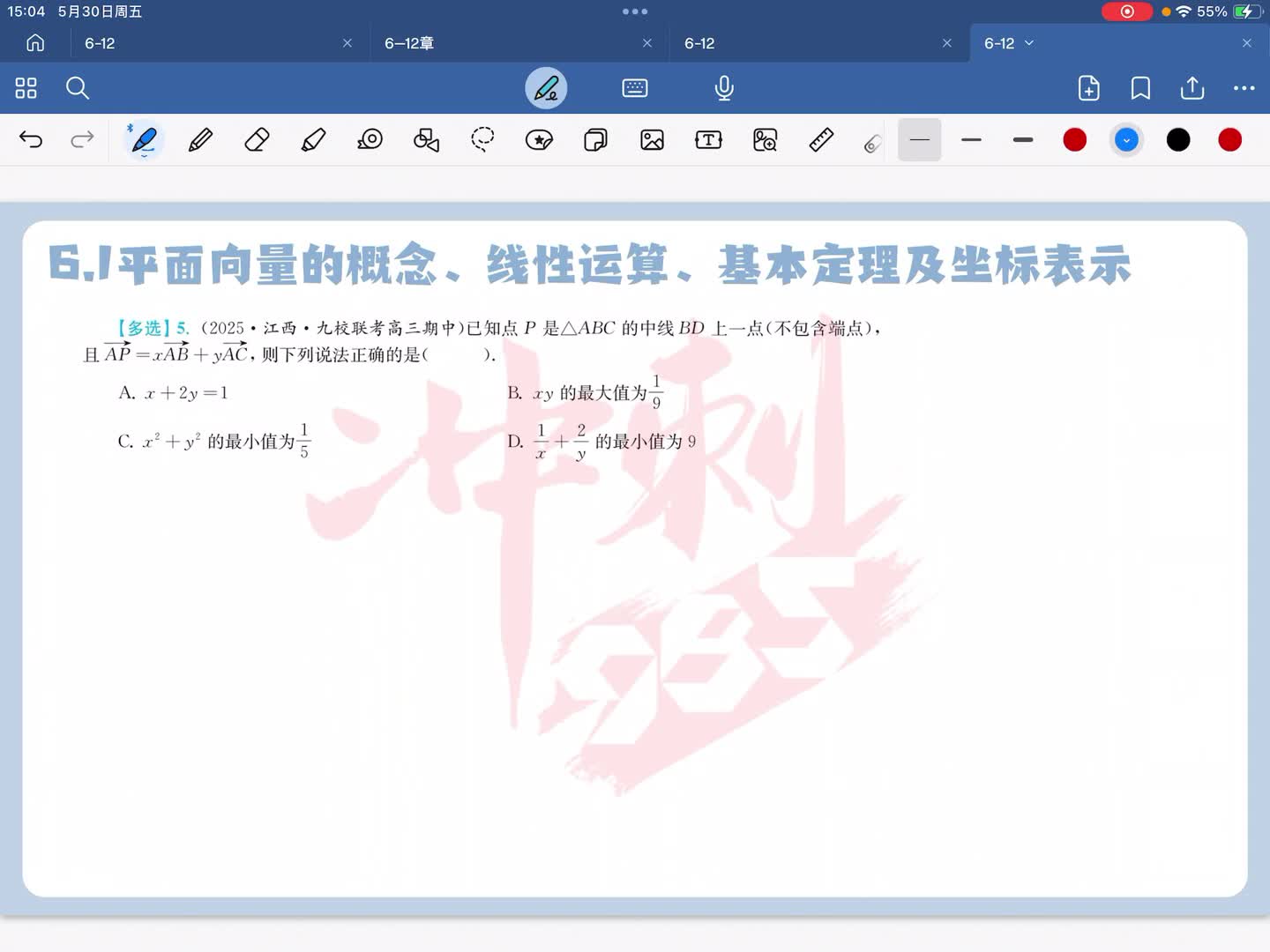Select the thinnest stroke width
Viewport: 1270px width, 952px height.
point(919,140)
